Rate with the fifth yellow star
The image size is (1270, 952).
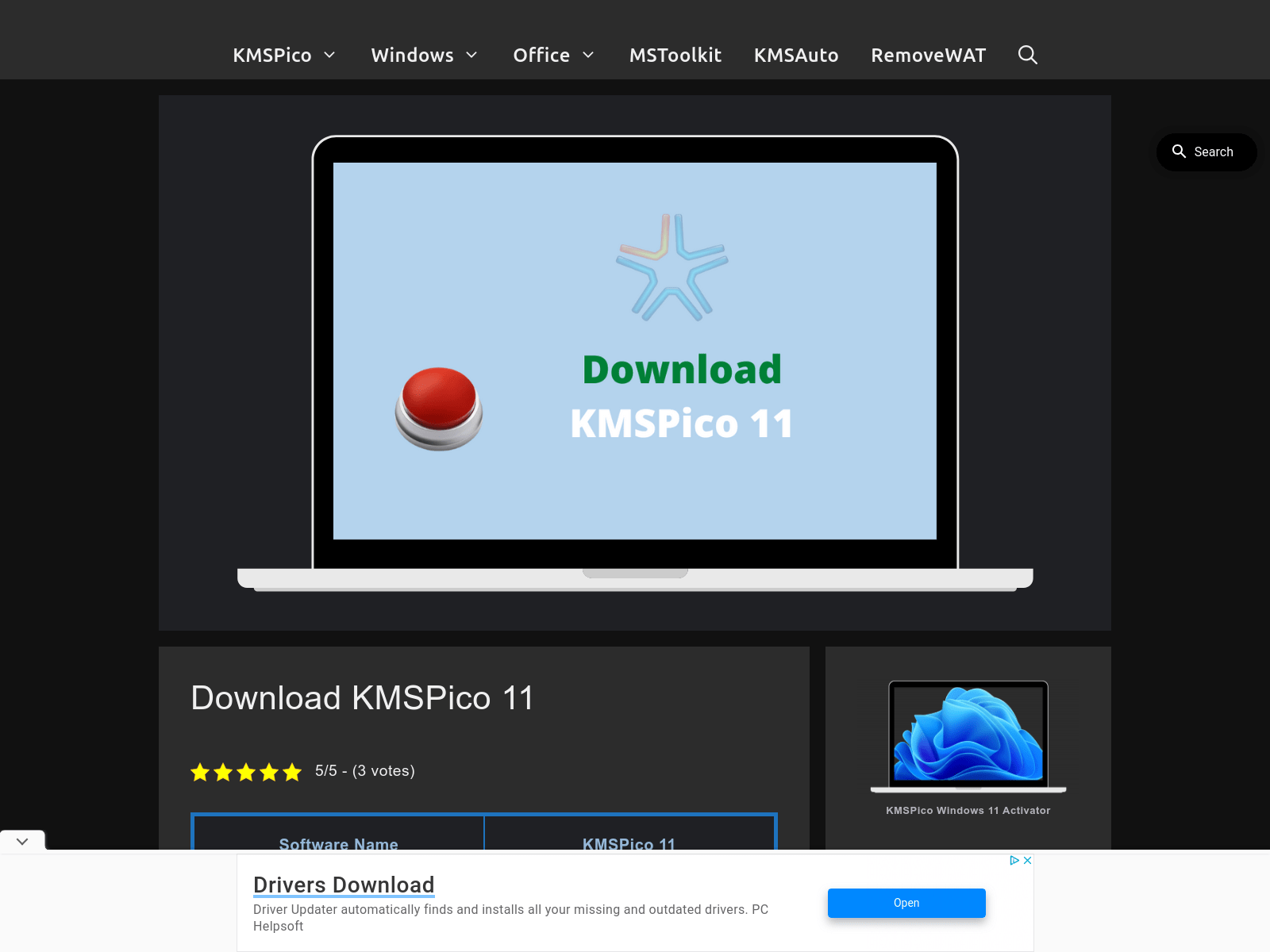pos(292,772)
